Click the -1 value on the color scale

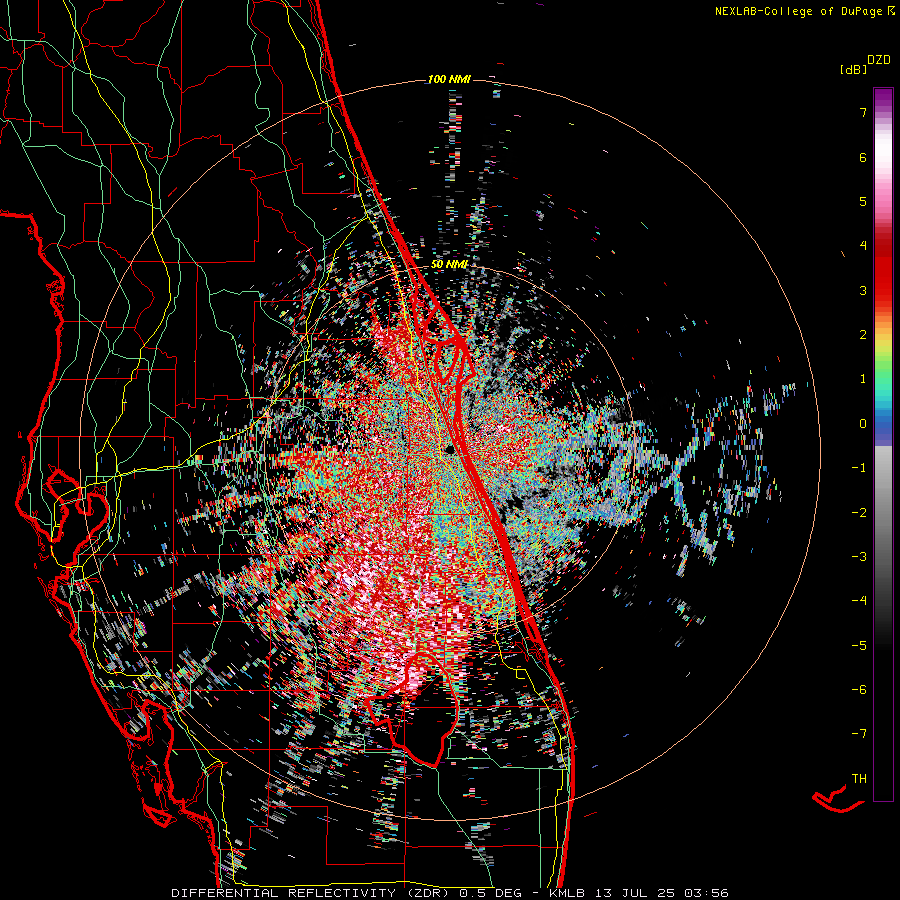(859, 468)
